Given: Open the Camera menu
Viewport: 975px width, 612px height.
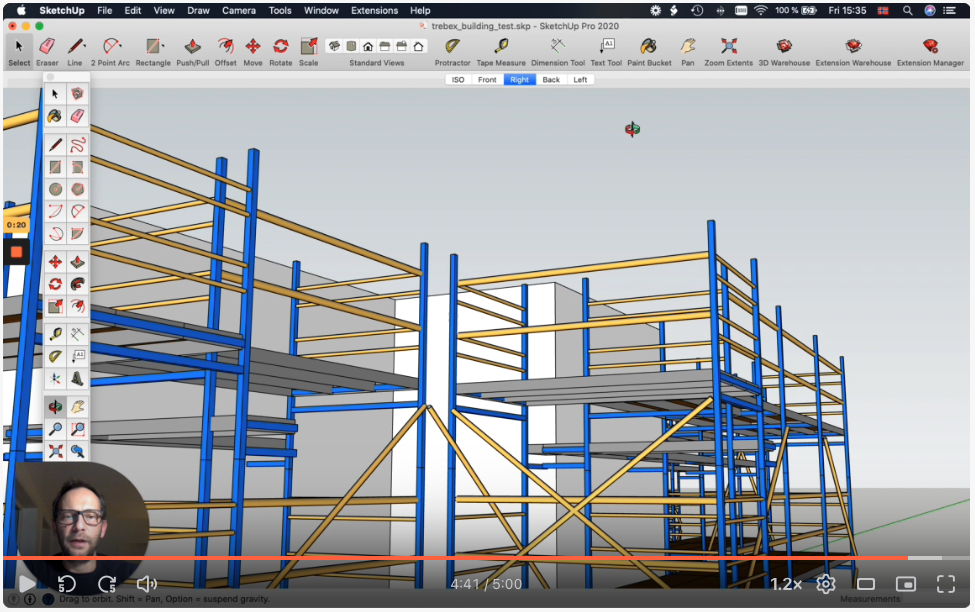Looking at the screenshot, I should point(239,11).
